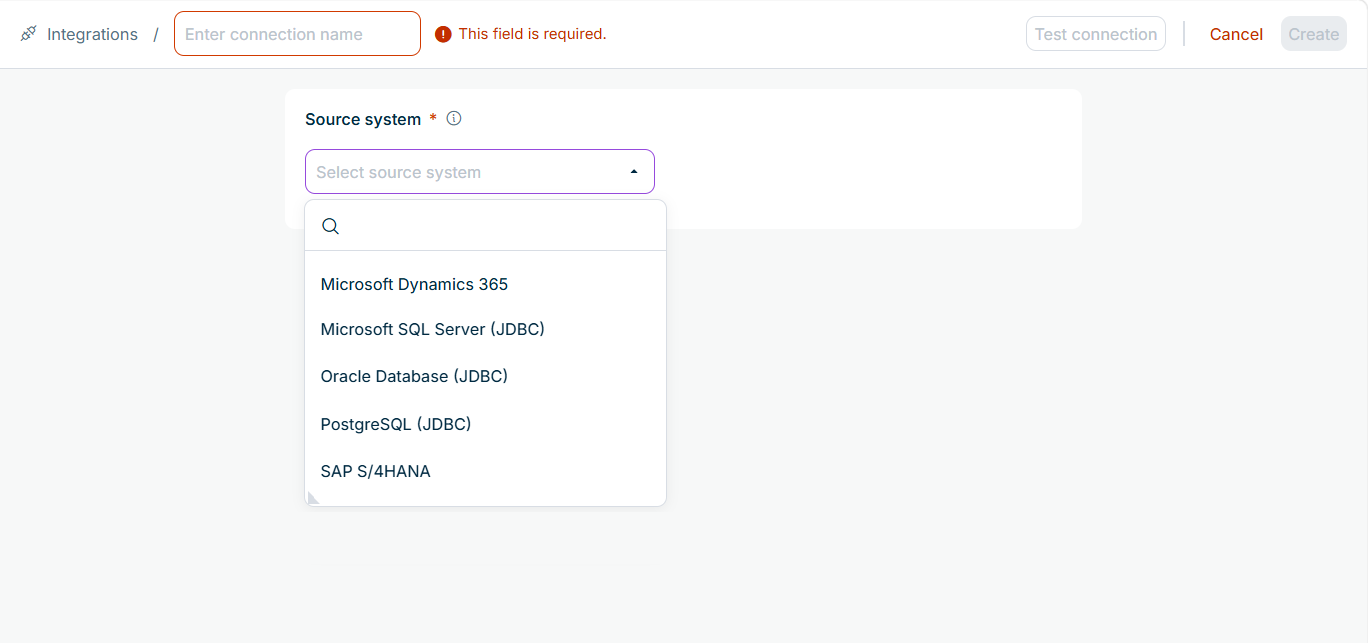This screenshot has height=643, width=1368.
Task: Click the source system dropdown caret arrow
Action: 633,172
